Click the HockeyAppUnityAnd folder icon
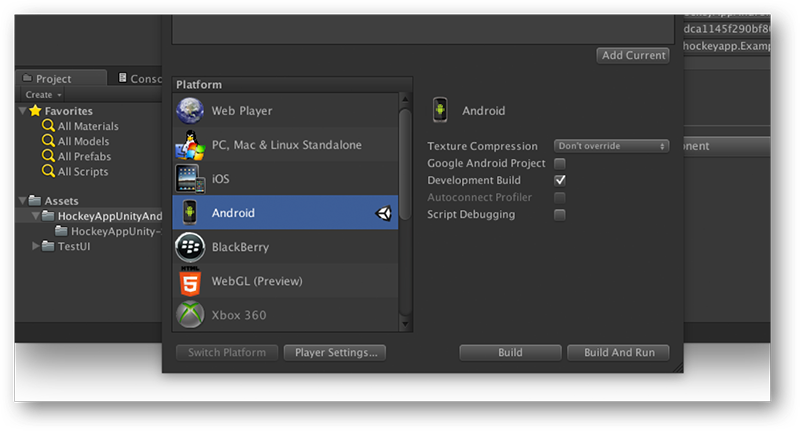This screenshot has width=800, height=431. click(x=48, y=215)
